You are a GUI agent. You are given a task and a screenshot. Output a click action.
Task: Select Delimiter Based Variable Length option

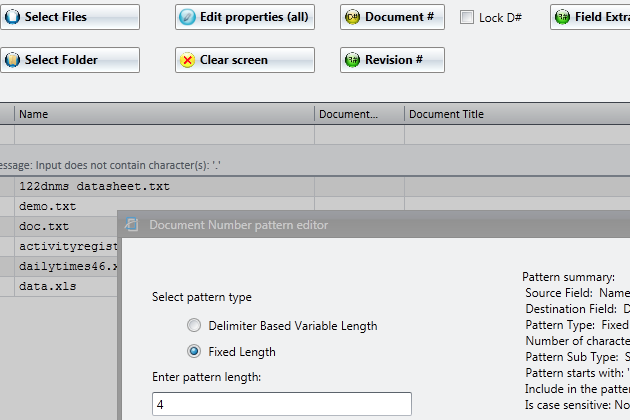tap(194, 325)
